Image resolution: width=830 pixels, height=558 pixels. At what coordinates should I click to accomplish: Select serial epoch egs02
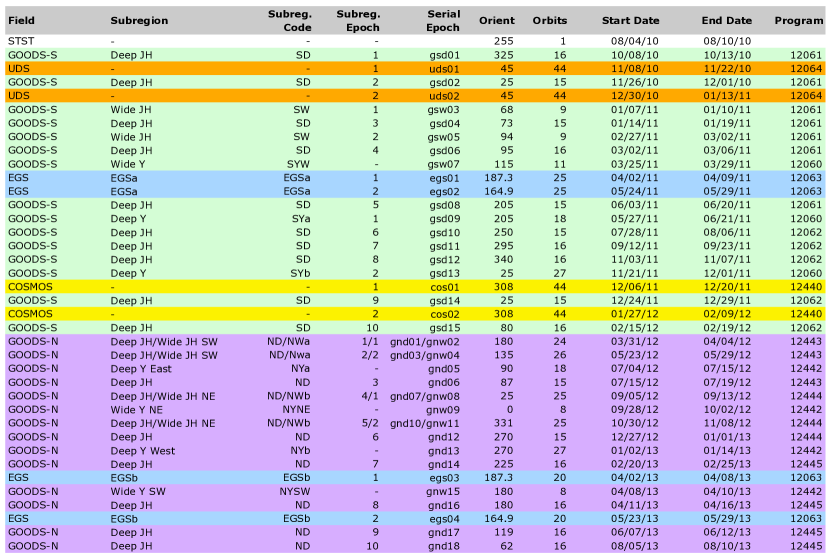445,192
